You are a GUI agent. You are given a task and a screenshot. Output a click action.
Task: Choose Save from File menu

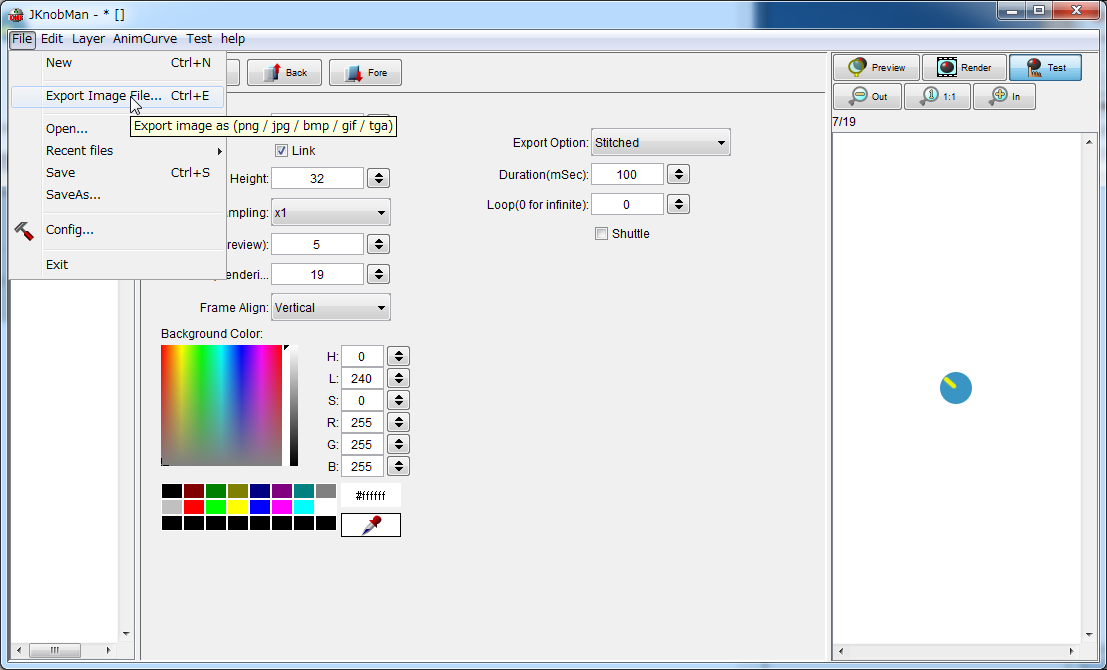[117, 172]
